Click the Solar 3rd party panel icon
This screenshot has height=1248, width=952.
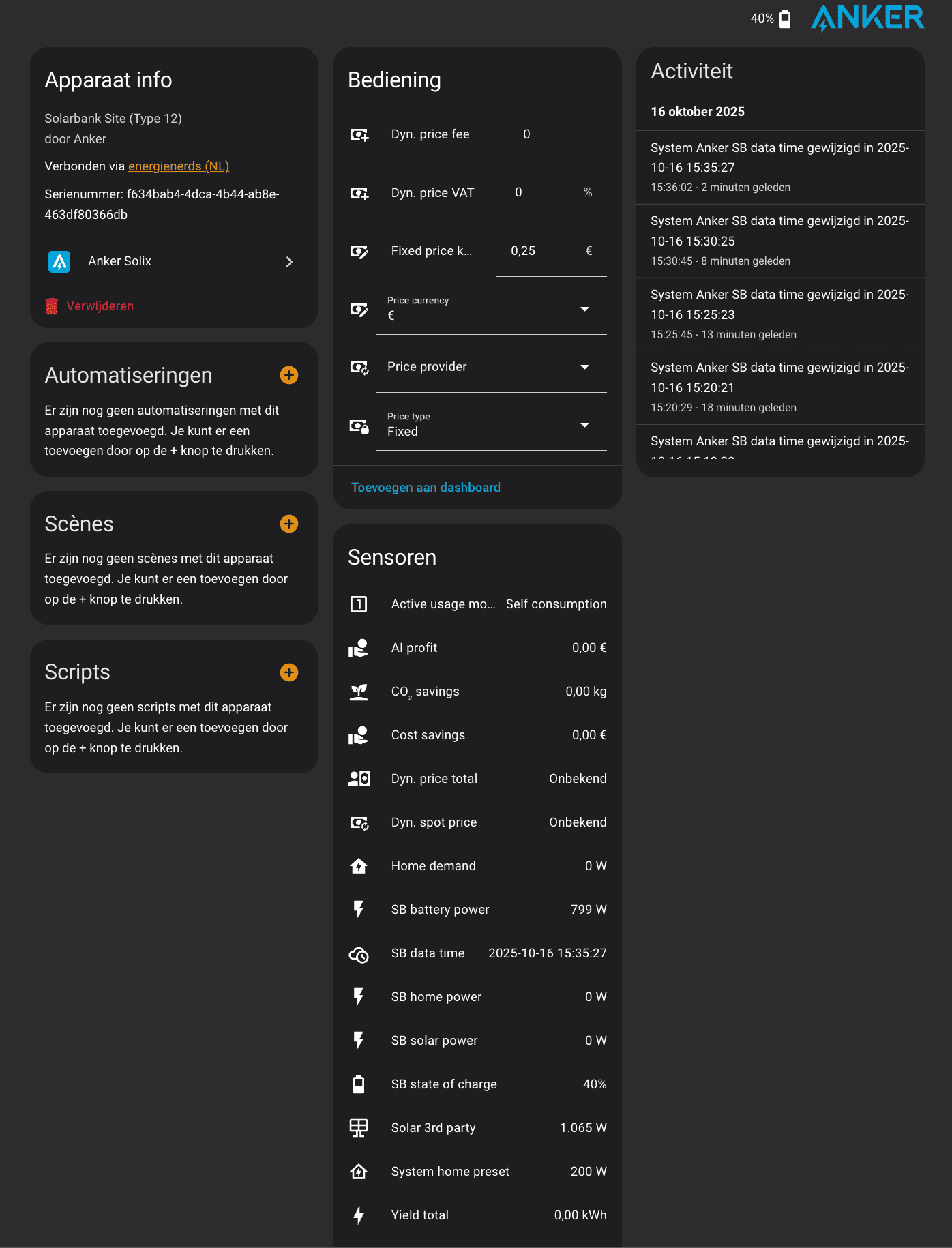click(359, 1128)
